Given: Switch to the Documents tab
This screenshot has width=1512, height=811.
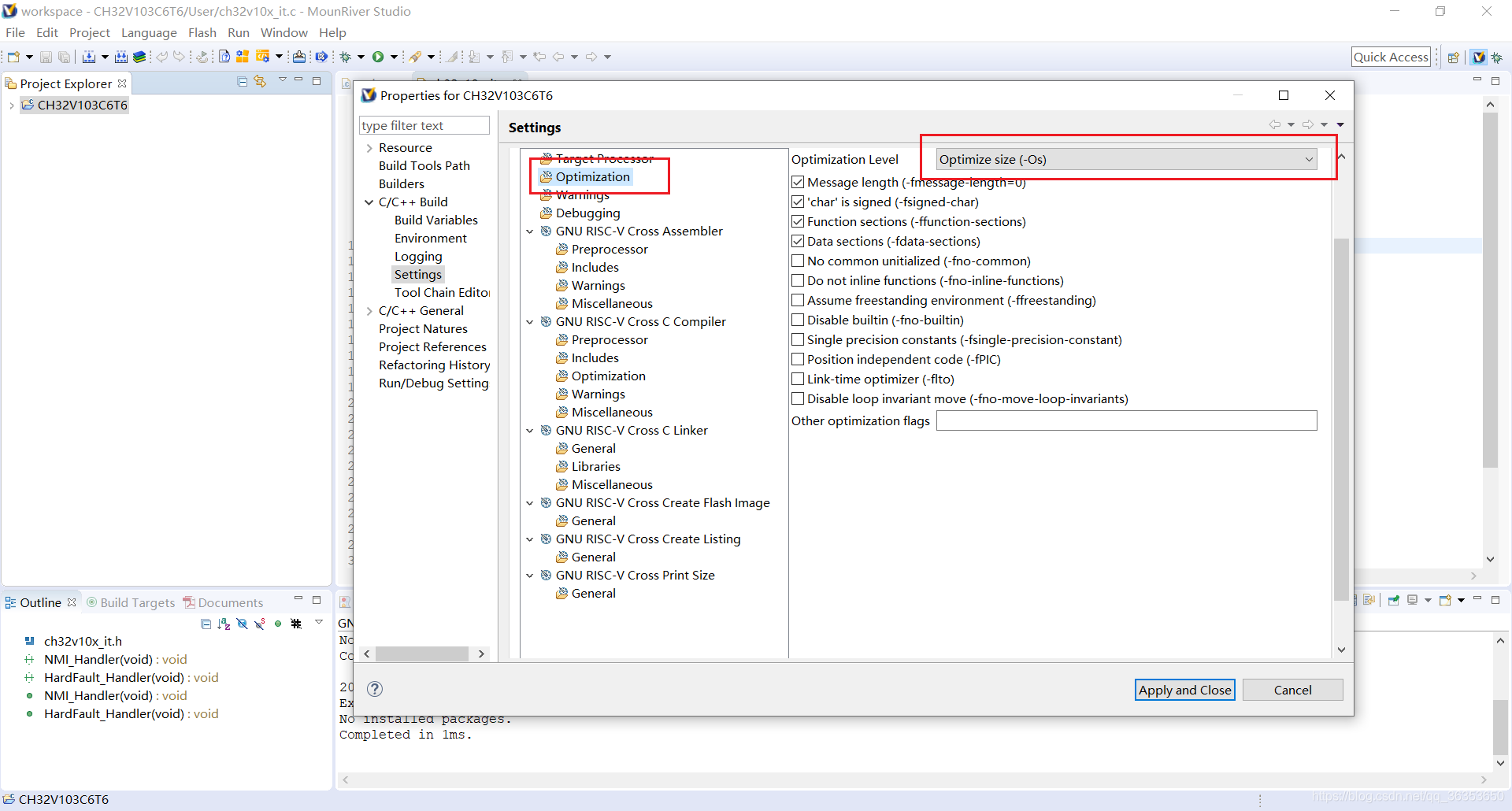Looking at the screenshot, I should (224, 602).
